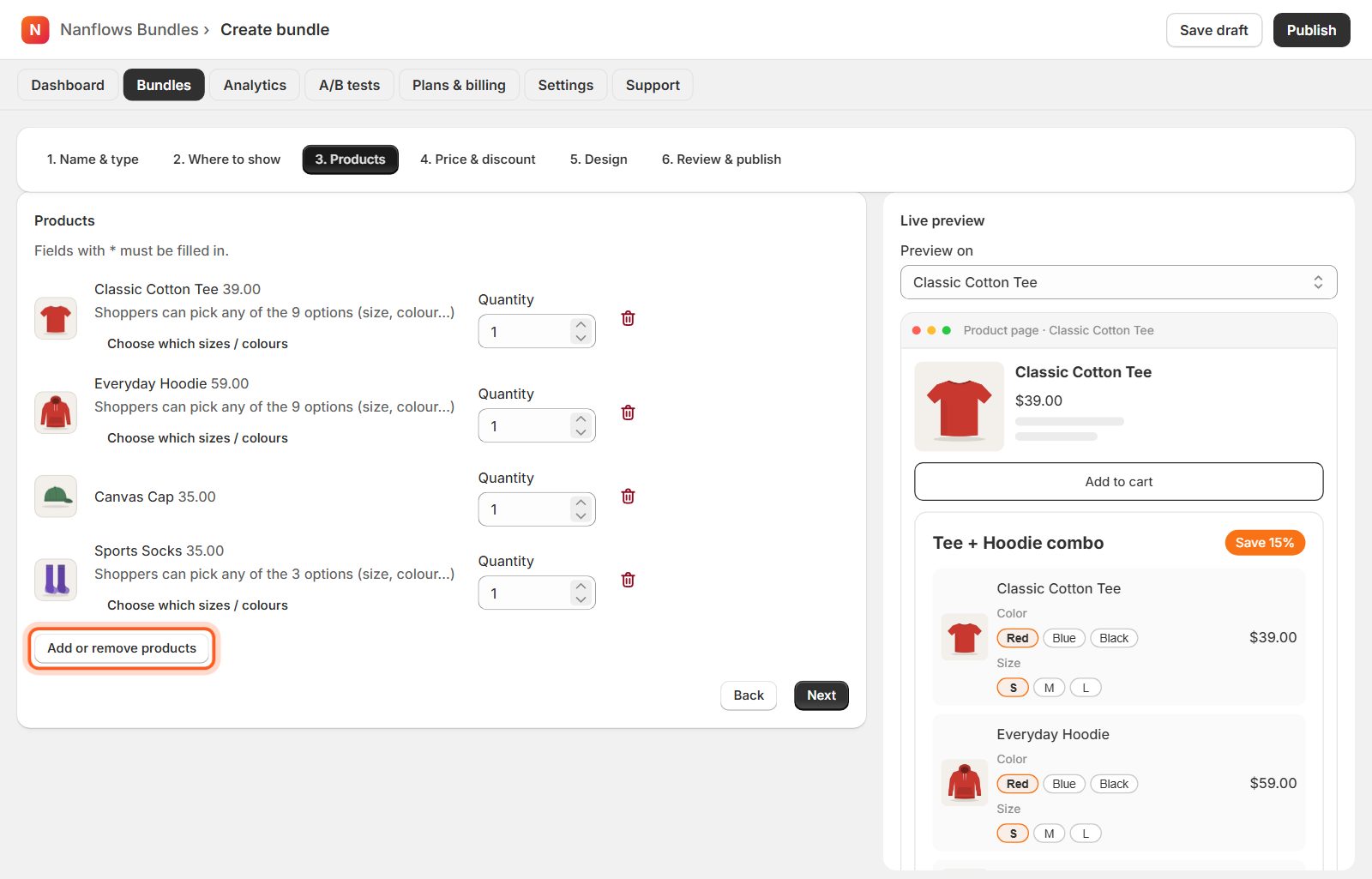Image resolution: width=1372 pixels, height=879 pixels.
Task: Expand Choose which sizes / colours for Sports Socks
Action: (197, 605)
